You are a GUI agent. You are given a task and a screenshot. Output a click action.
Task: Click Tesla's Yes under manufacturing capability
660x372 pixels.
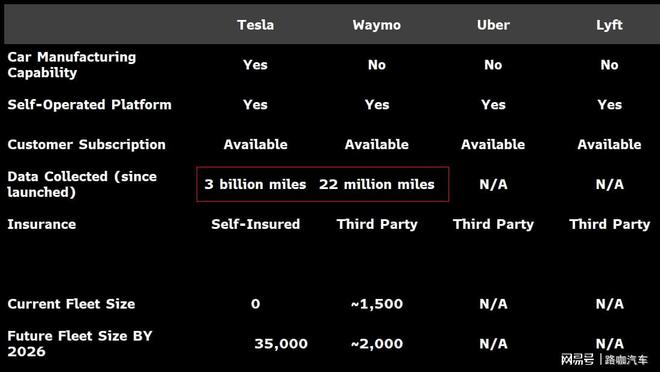[255, 65]
